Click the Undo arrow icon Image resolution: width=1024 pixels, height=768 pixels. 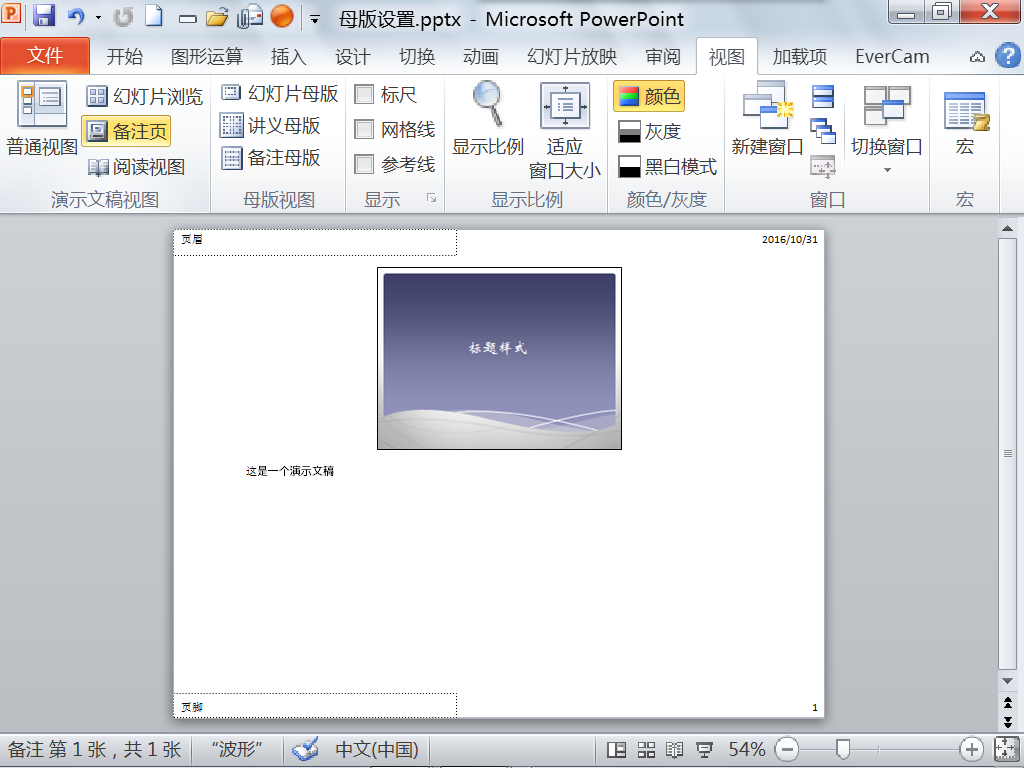tap(76, 16)
